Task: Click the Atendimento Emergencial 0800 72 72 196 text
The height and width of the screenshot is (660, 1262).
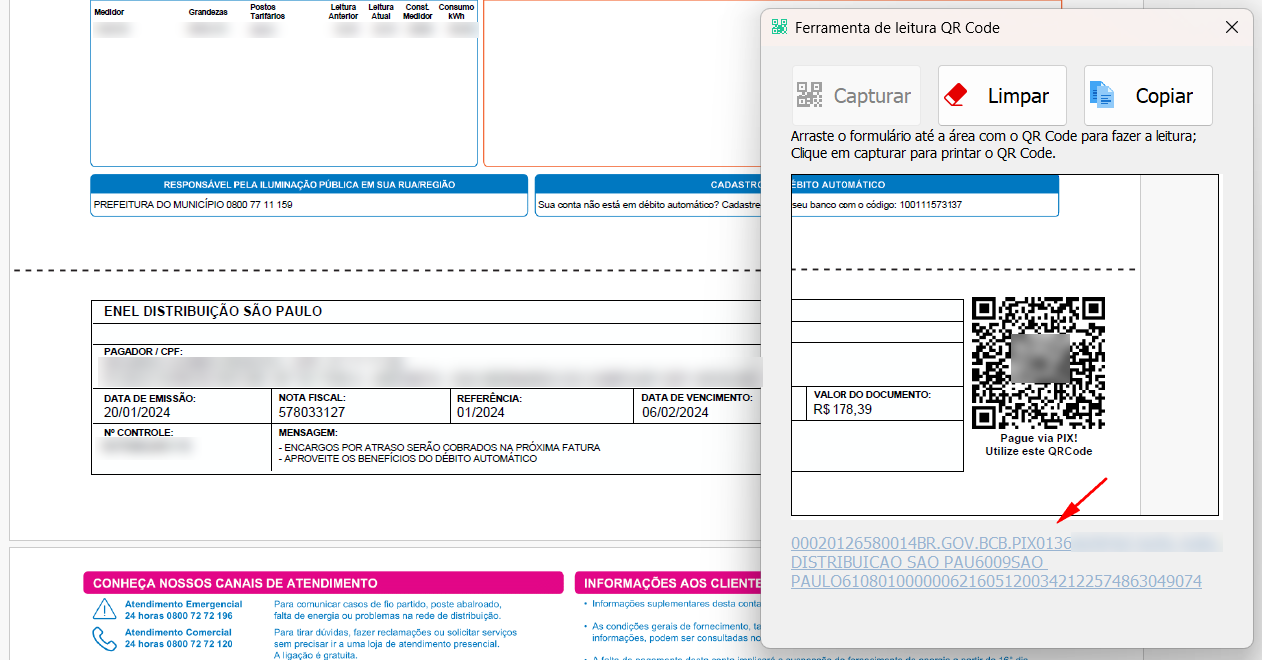Action: pos(183,610)
